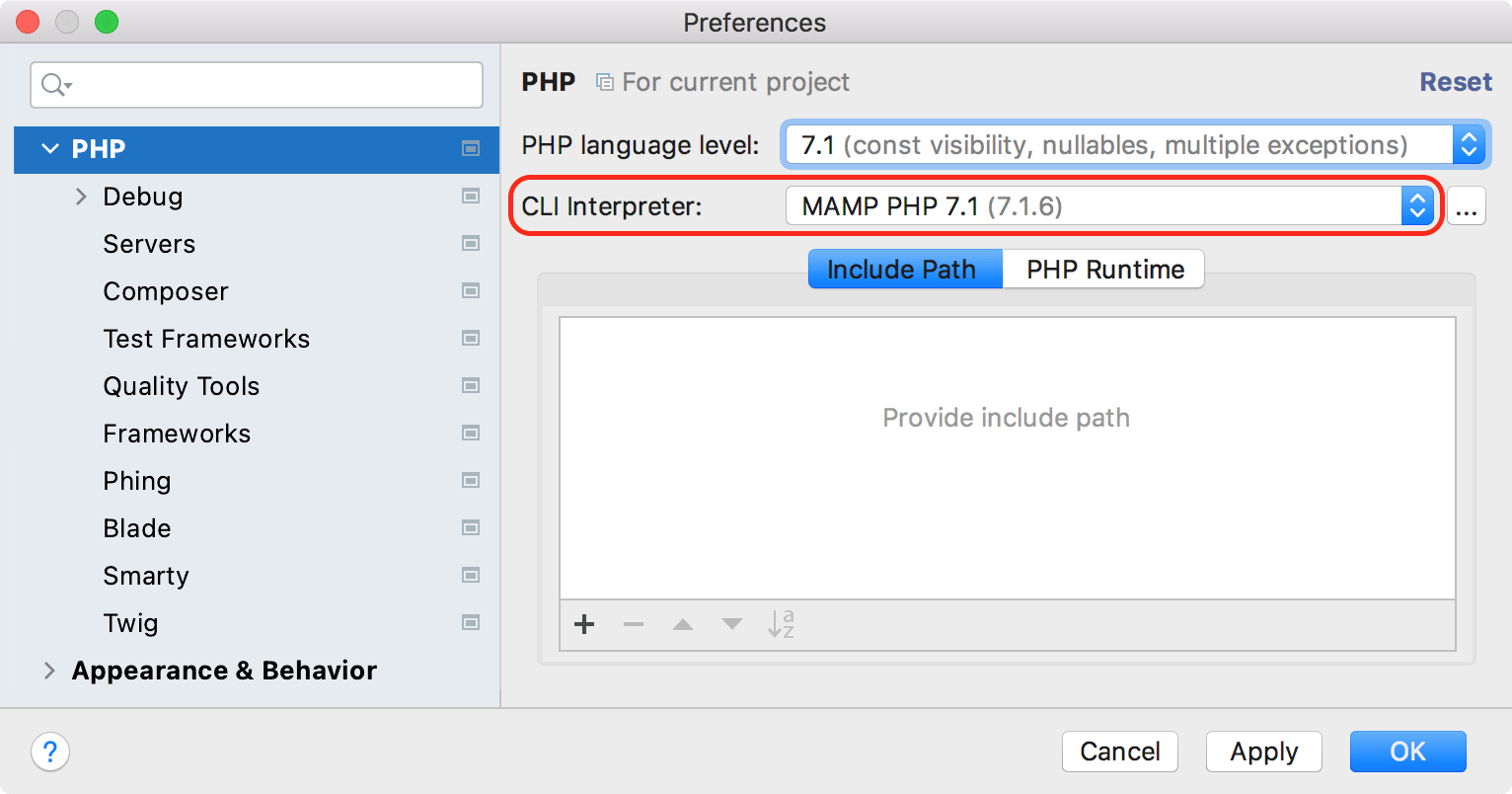Click the project-level icon beside Composer
The image size is (1512, 794).
471,291
